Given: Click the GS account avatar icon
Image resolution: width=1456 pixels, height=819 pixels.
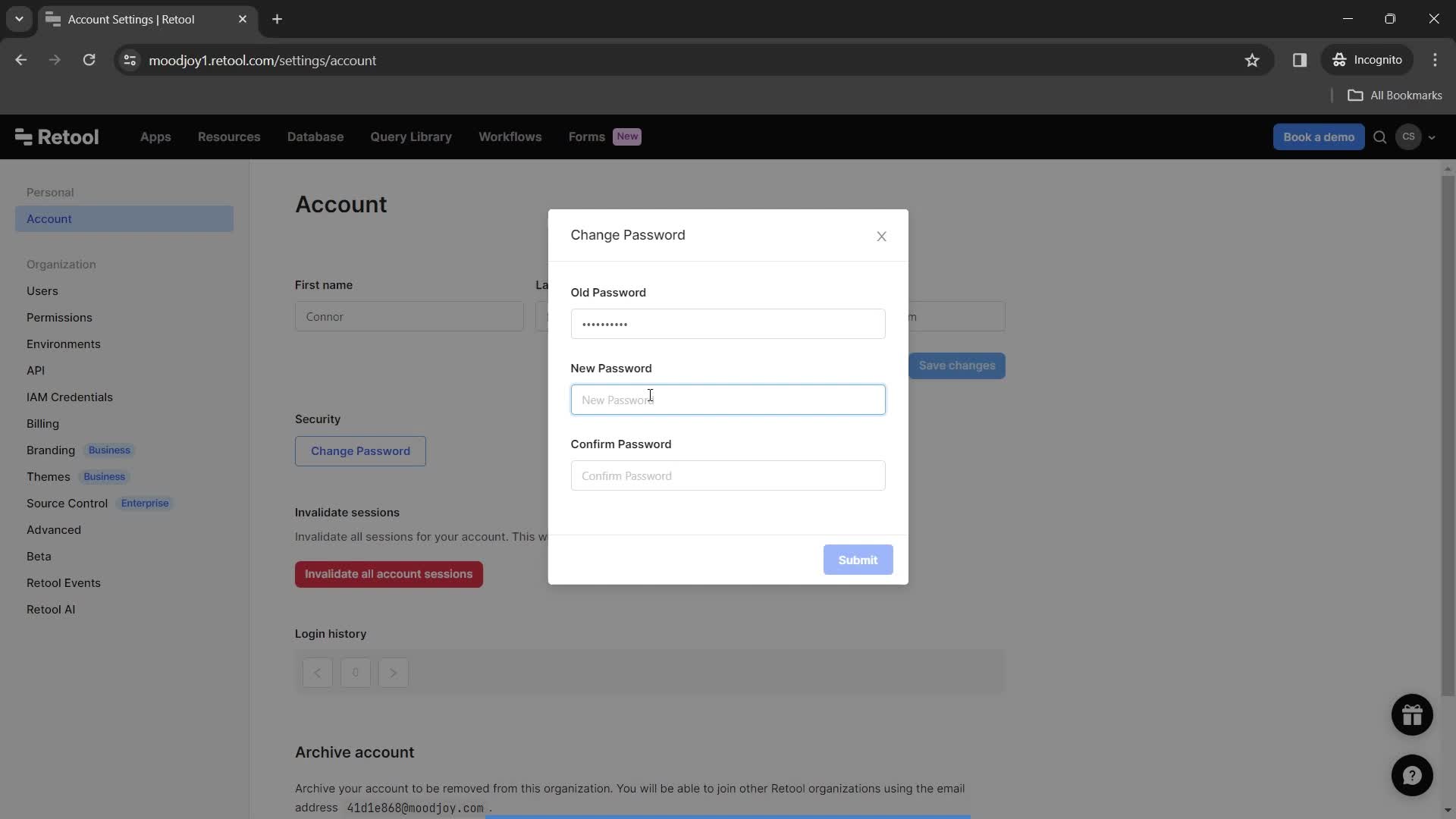Looking at the screenshot, I should [x=1409, y=137].
